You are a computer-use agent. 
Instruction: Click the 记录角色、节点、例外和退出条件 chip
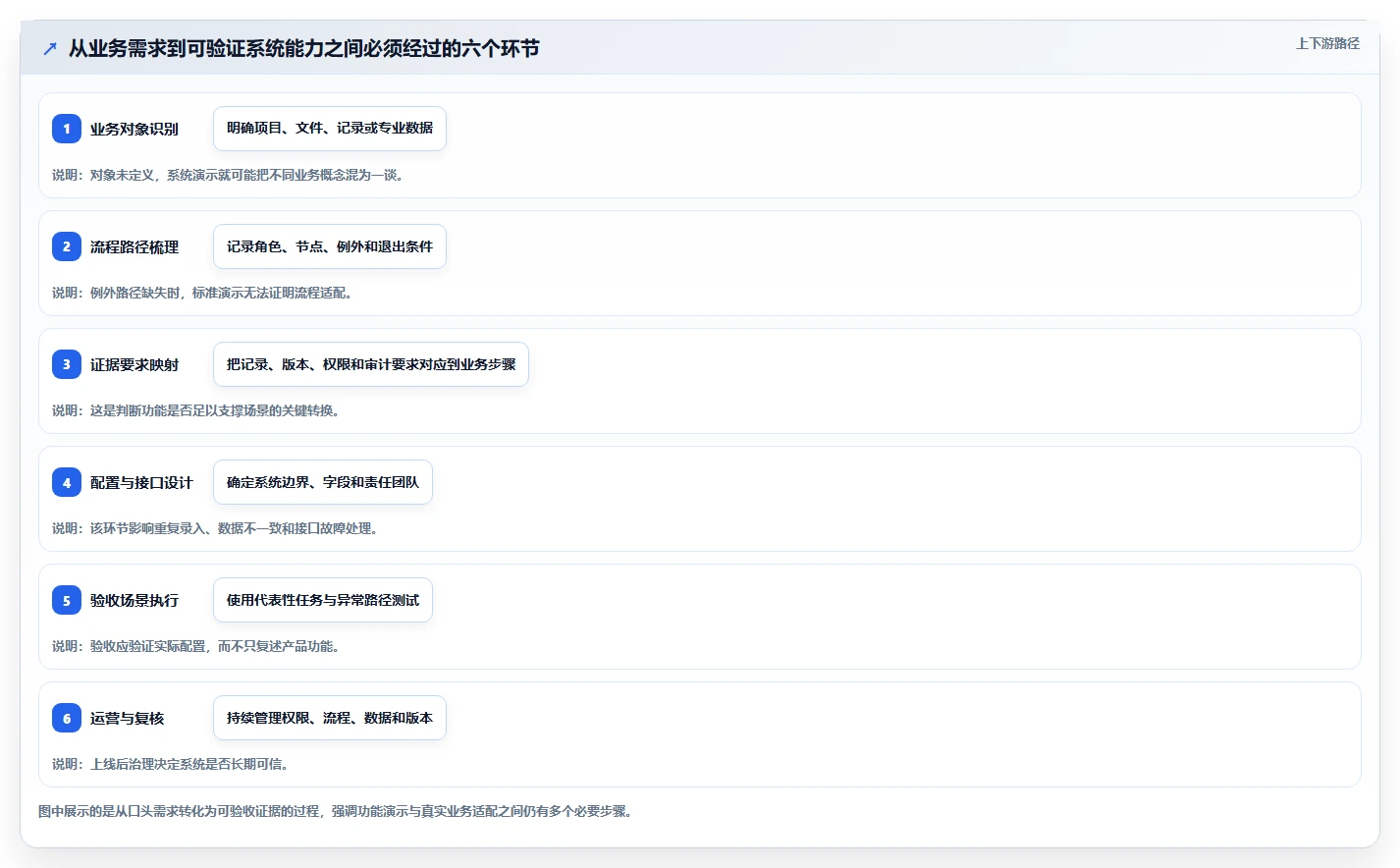click(330, 246)
